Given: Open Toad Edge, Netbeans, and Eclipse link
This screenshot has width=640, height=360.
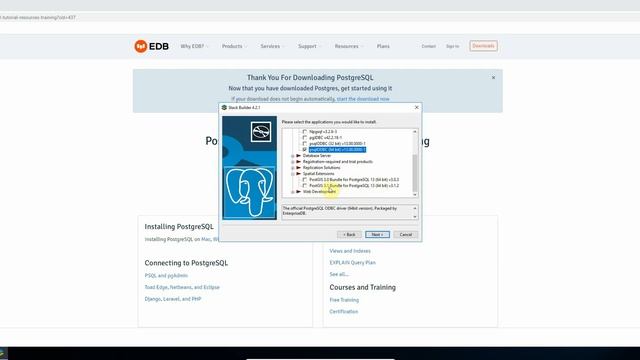Looking at the screenshot, I should 182,287.
